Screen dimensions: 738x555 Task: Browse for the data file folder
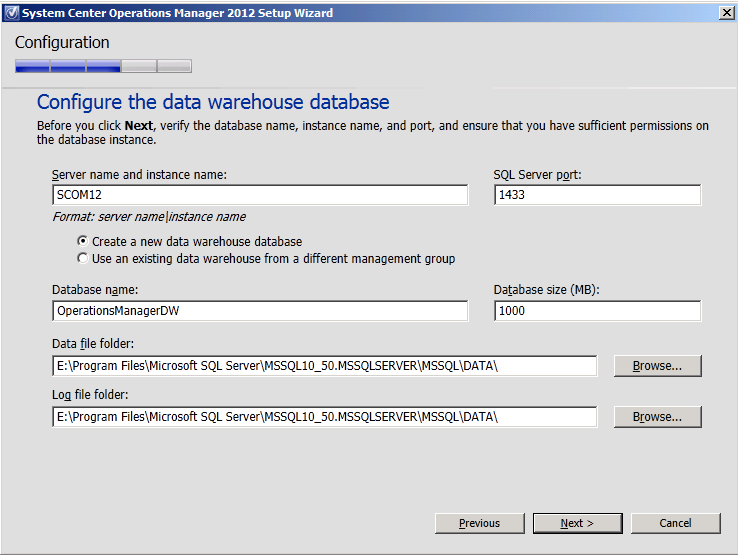(x=658, y=366)
